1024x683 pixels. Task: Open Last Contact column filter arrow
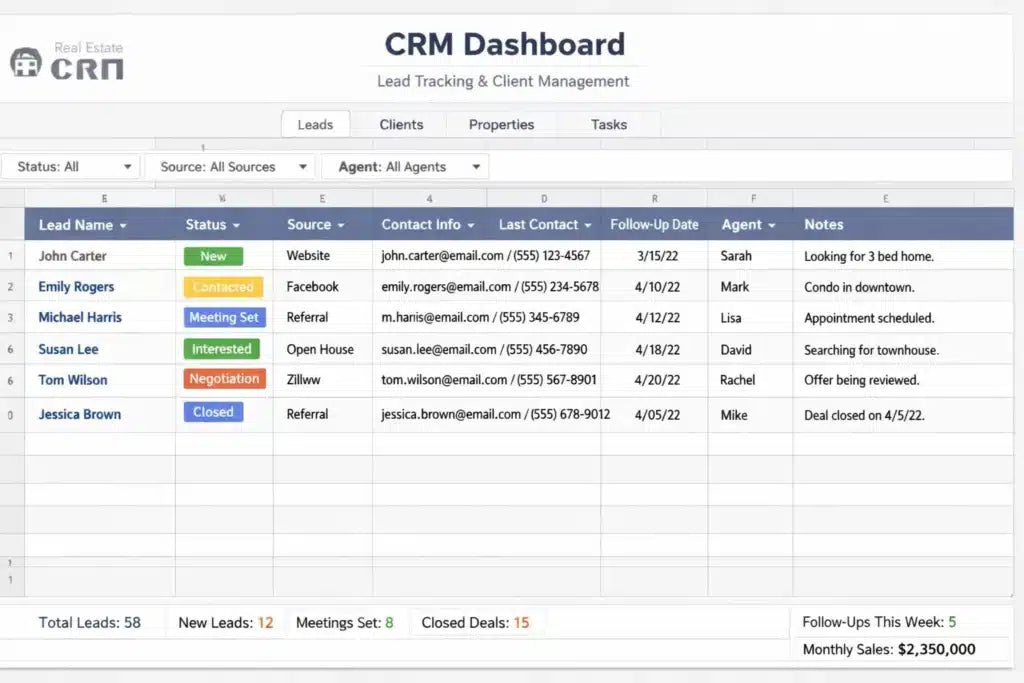pyautogui.click(x=588, y=226)
